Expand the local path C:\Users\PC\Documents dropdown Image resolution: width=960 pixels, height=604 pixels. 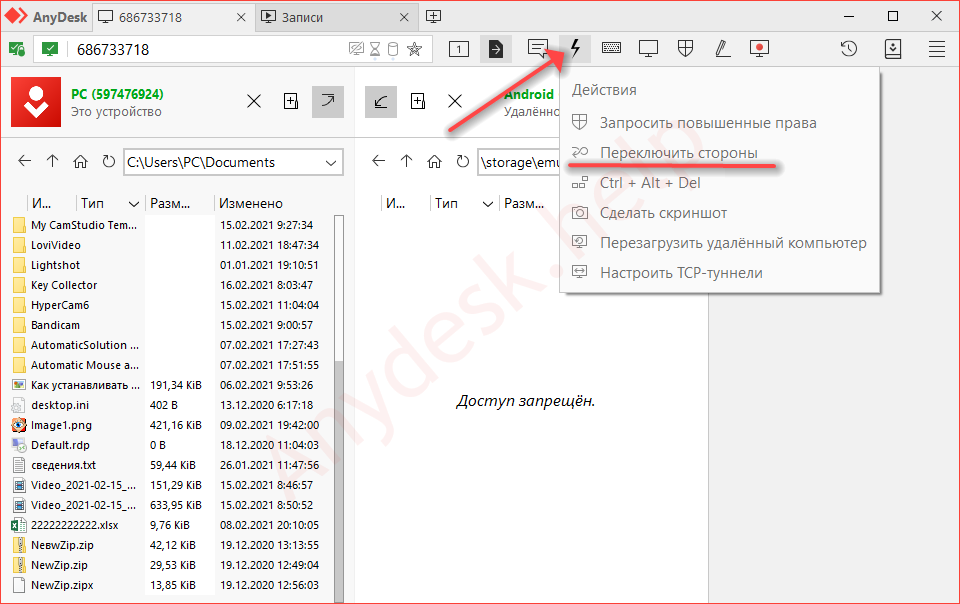(331, 162)
